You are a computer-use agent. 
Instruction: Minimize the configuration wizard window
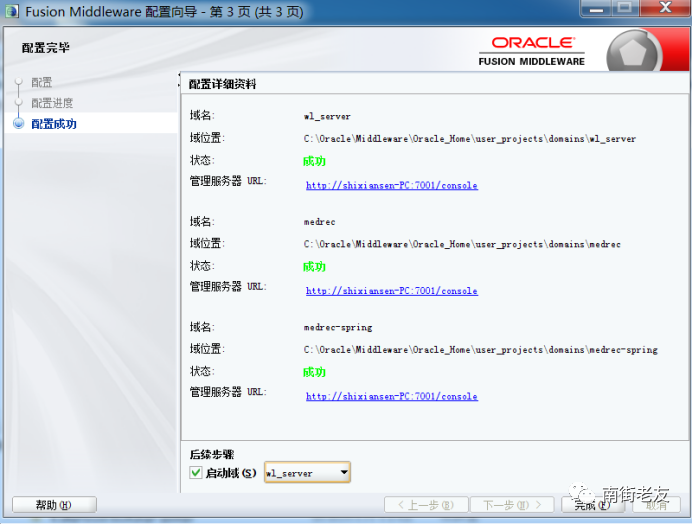[597, 8]
